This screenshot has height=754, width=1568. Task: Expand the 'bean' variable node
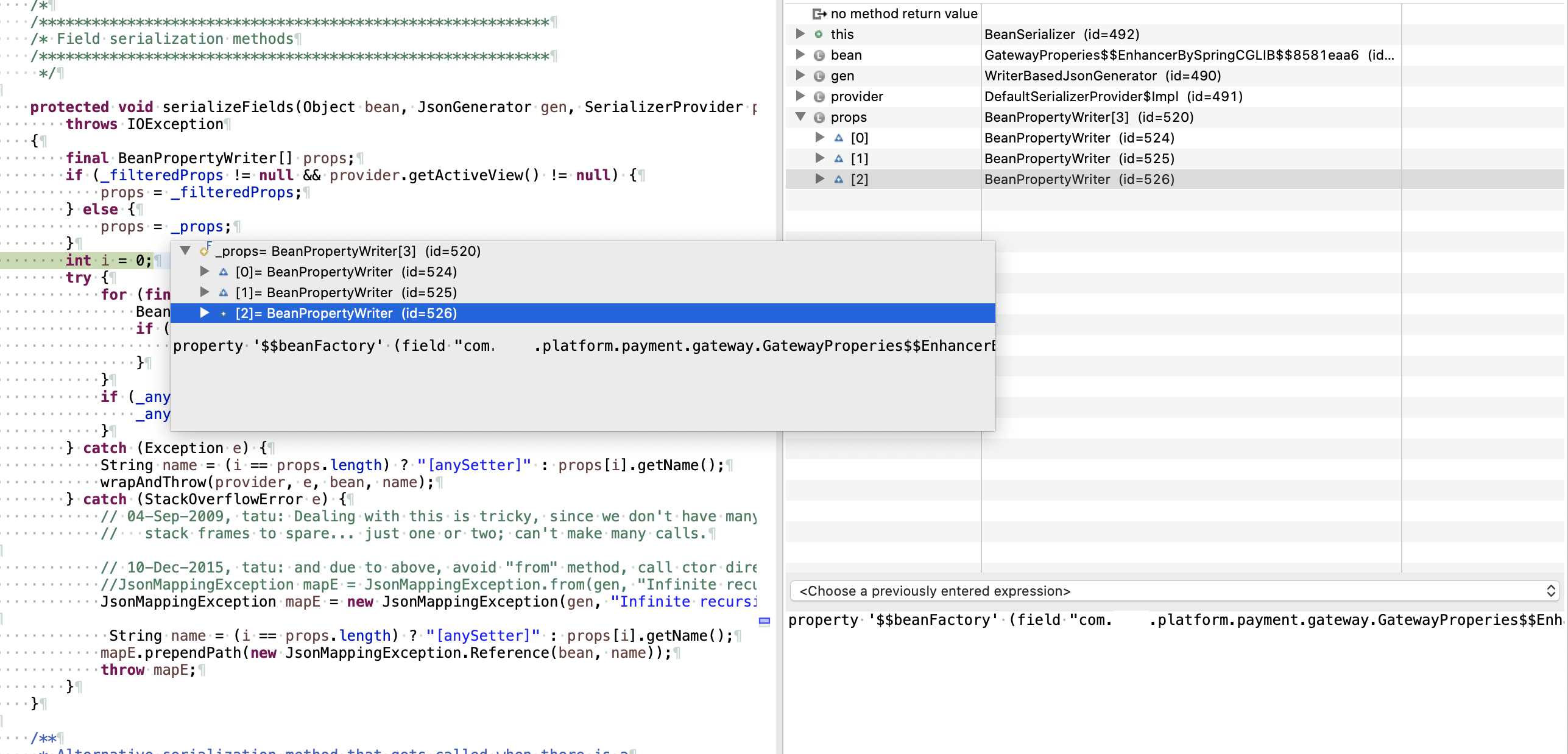point(800,55)
